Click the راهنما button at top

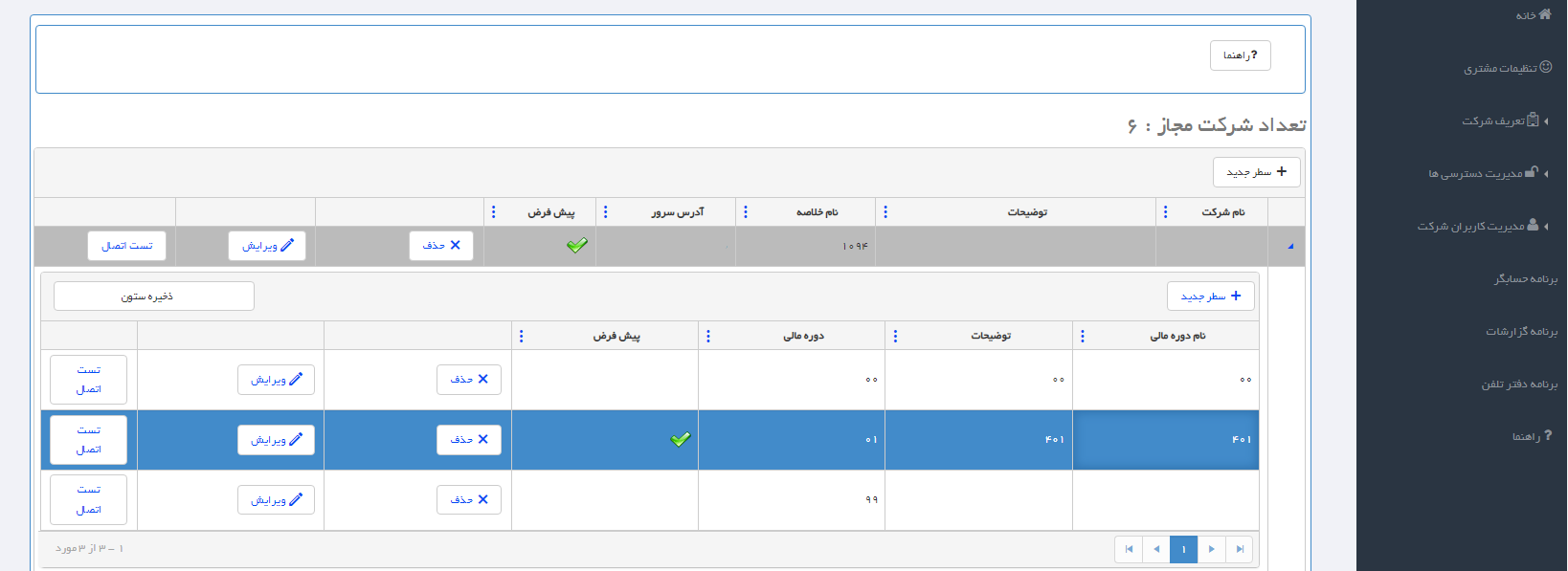1241,55
